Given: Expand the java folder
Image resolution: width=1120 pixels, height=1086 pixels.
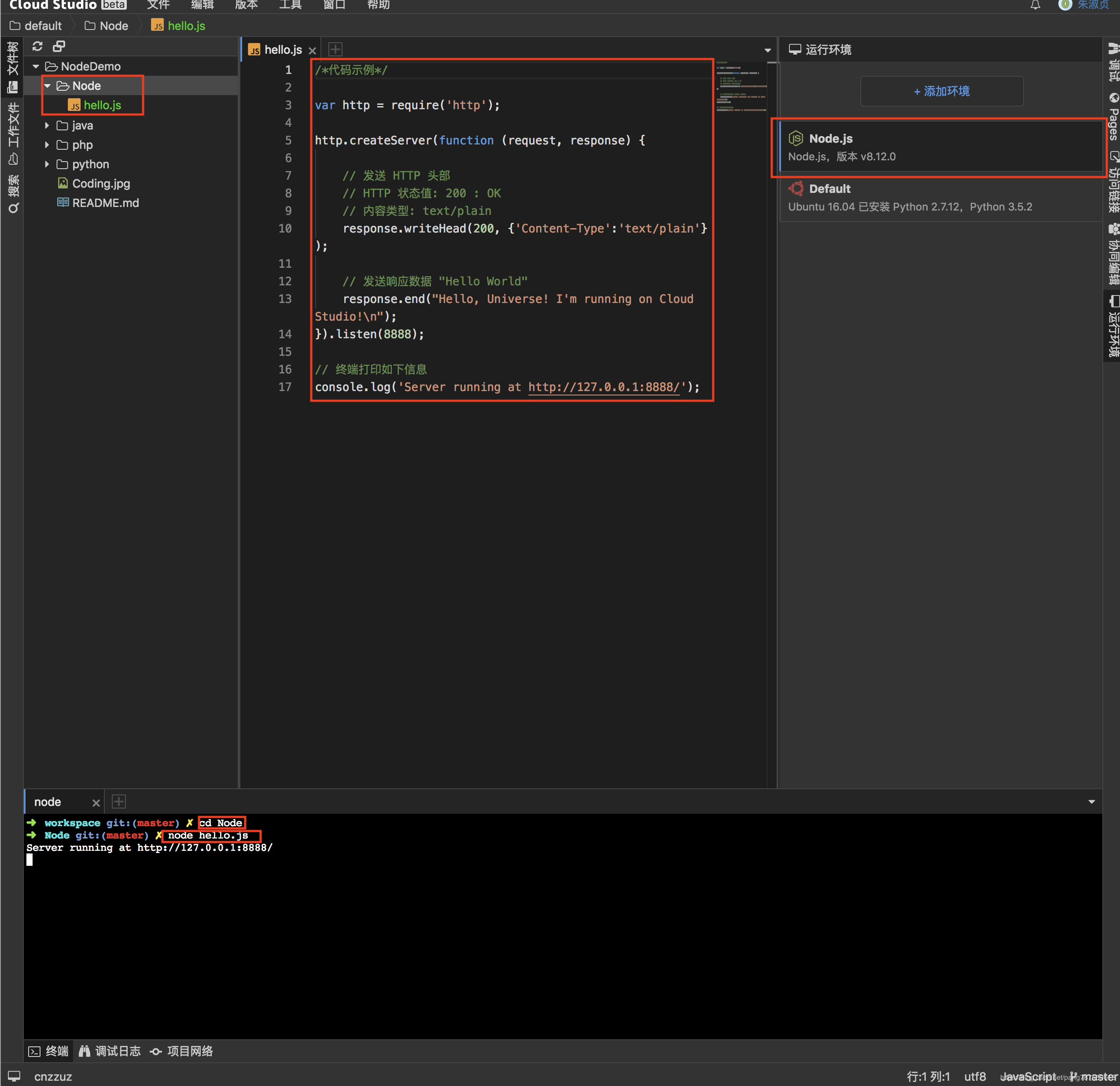Looking at the screenshot, I should click(47, 125).
